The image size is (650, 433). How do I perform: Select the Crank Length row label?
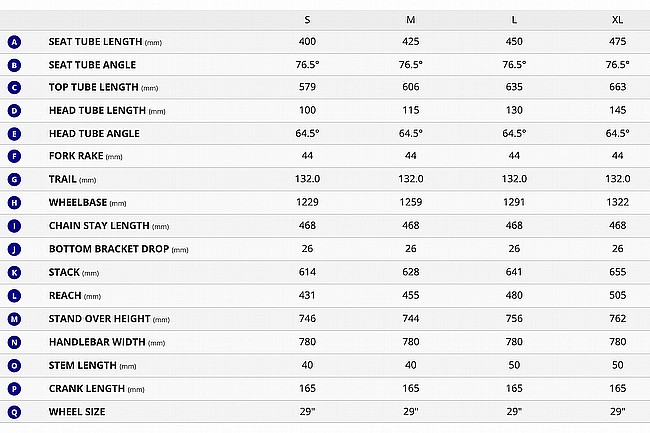click(x=97, y=389)
